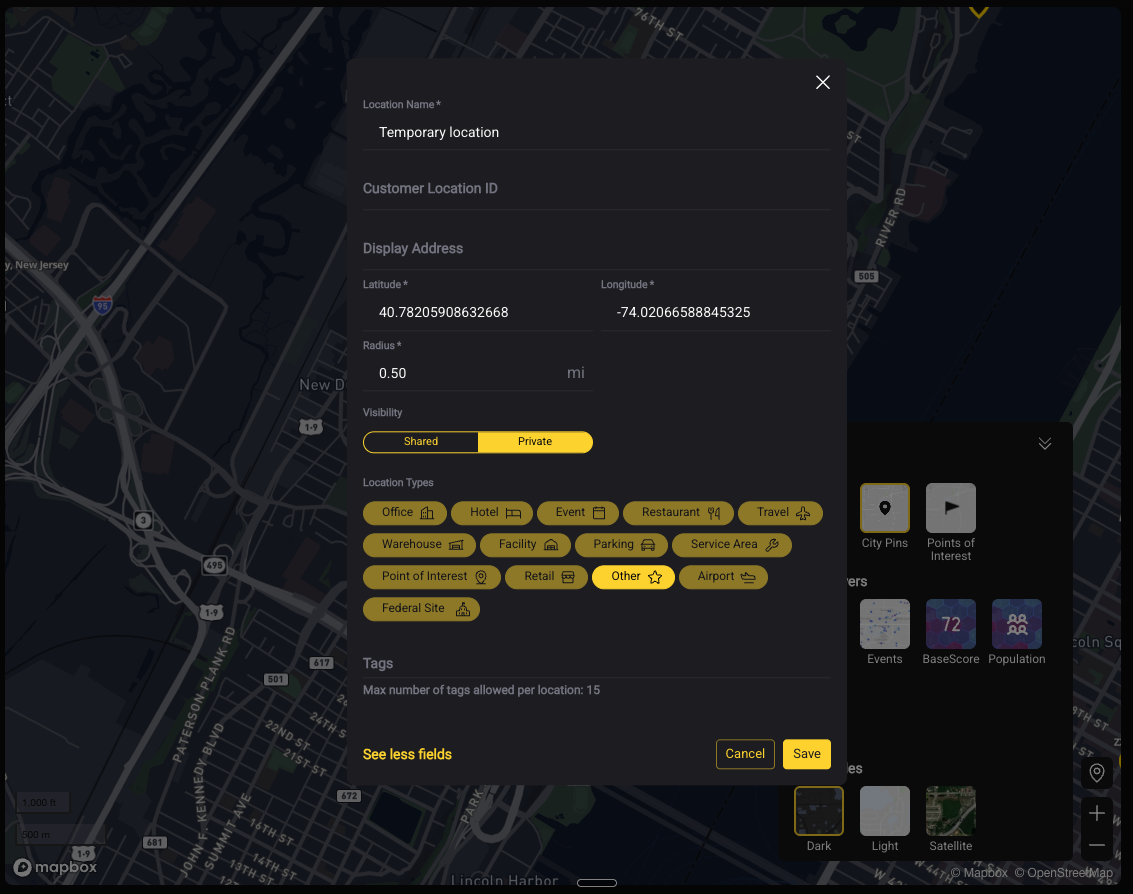Viewport: 1133px width, 894px height.
Task: Open the Mapbox attribution link
Action: [x=979, y=873]
